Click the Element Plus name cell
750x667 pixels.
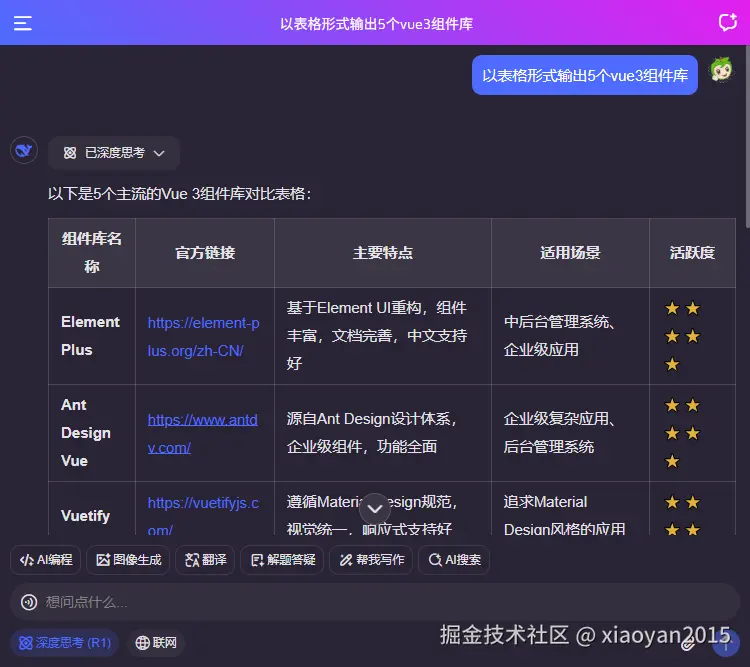(x=90, y=336)
